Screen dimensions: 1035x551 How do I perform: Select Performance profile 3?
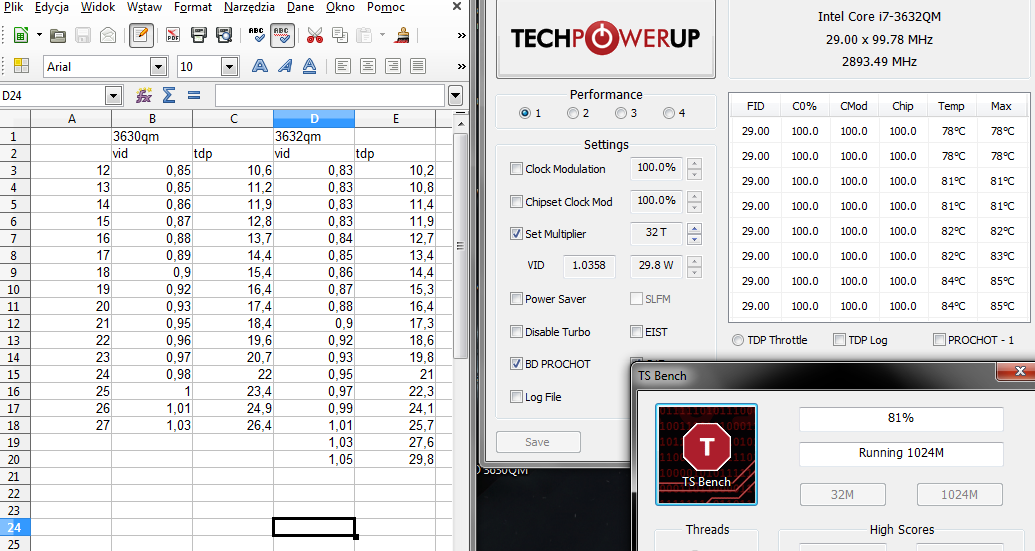point(621,113)
